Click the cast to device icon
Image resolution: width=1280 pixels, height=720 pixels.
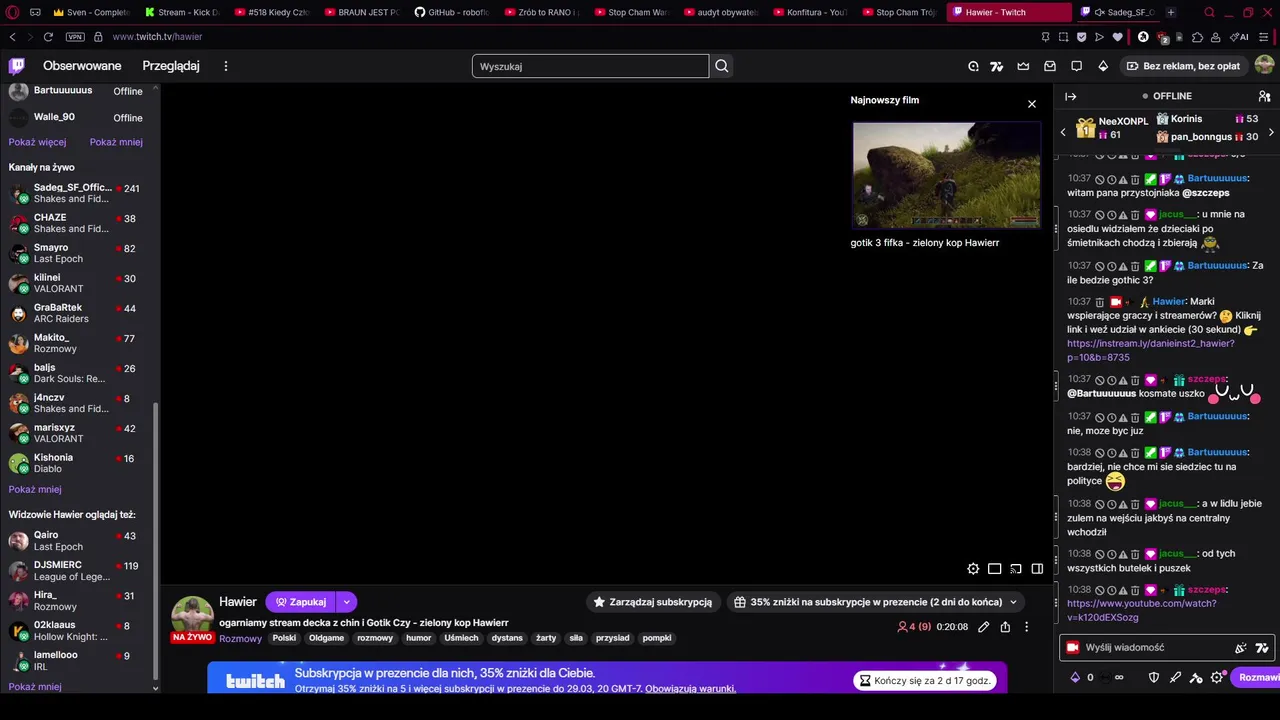1016,569
